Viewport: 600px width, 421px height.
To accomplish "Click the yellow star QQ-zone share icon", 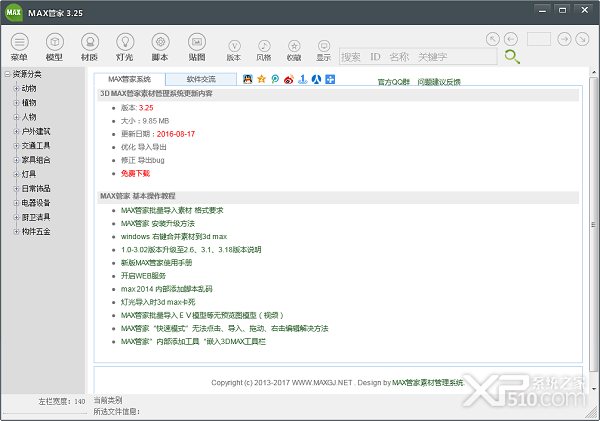I will point(262,79).
